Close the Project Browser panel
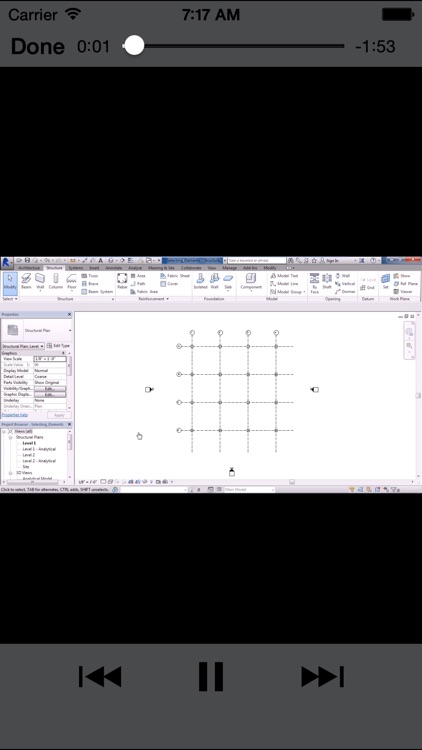 click(x=69, y=425)
